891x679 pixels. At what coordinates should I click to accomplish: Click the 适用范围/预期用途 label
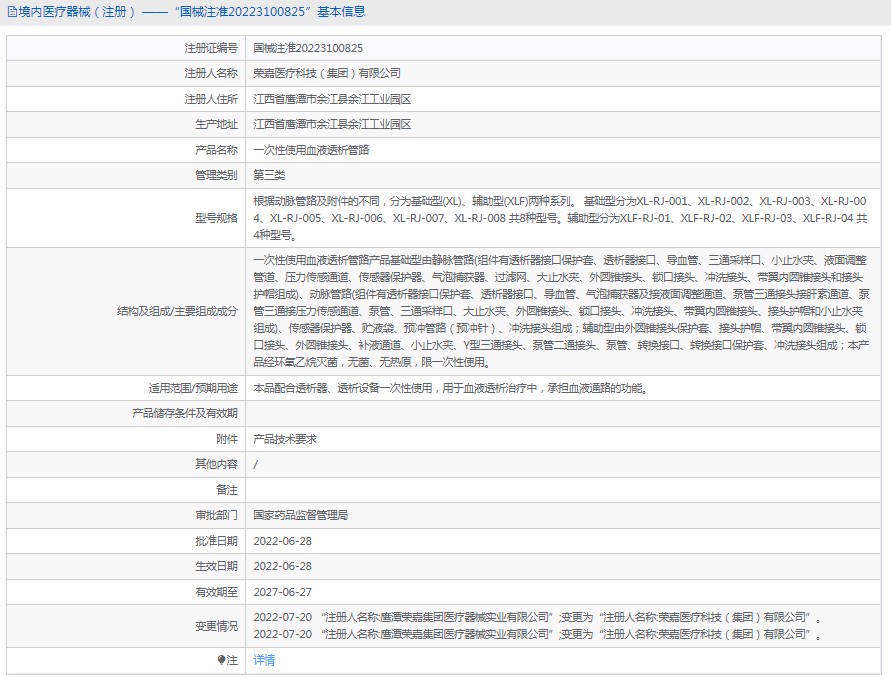click(193, 388)
